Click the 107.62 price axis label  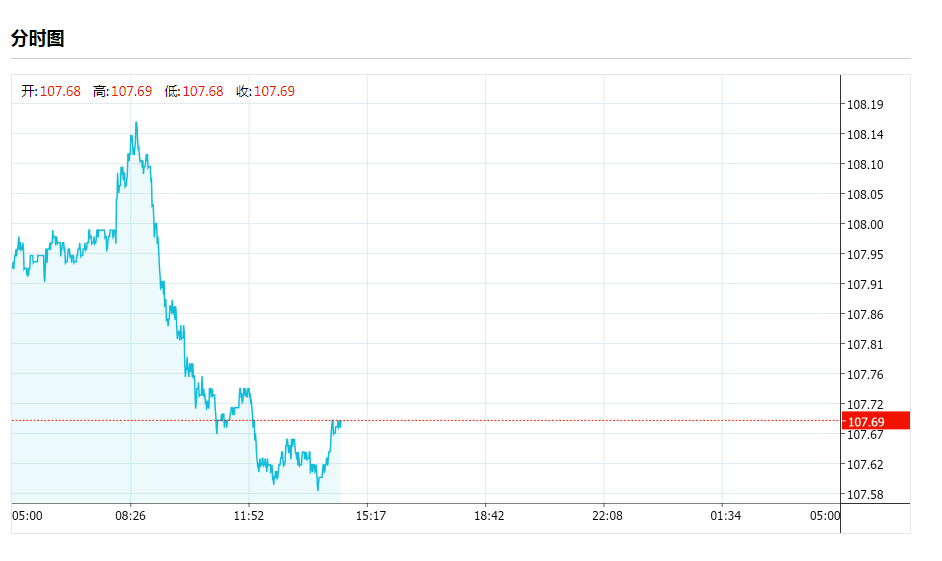865,465
